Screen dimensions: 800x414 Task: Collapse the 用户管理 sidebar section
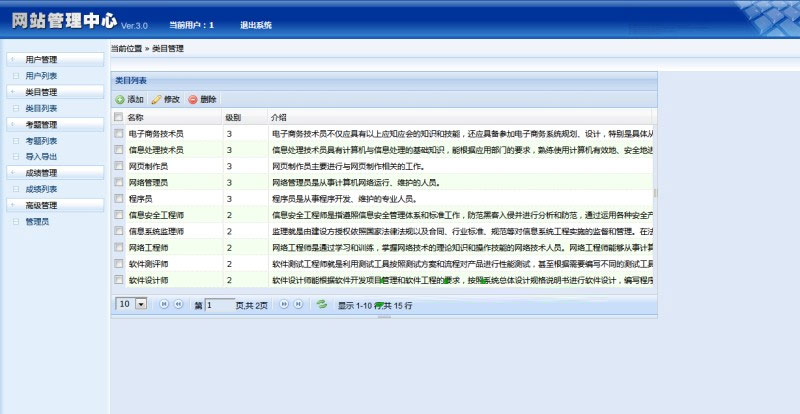(42, 59)
